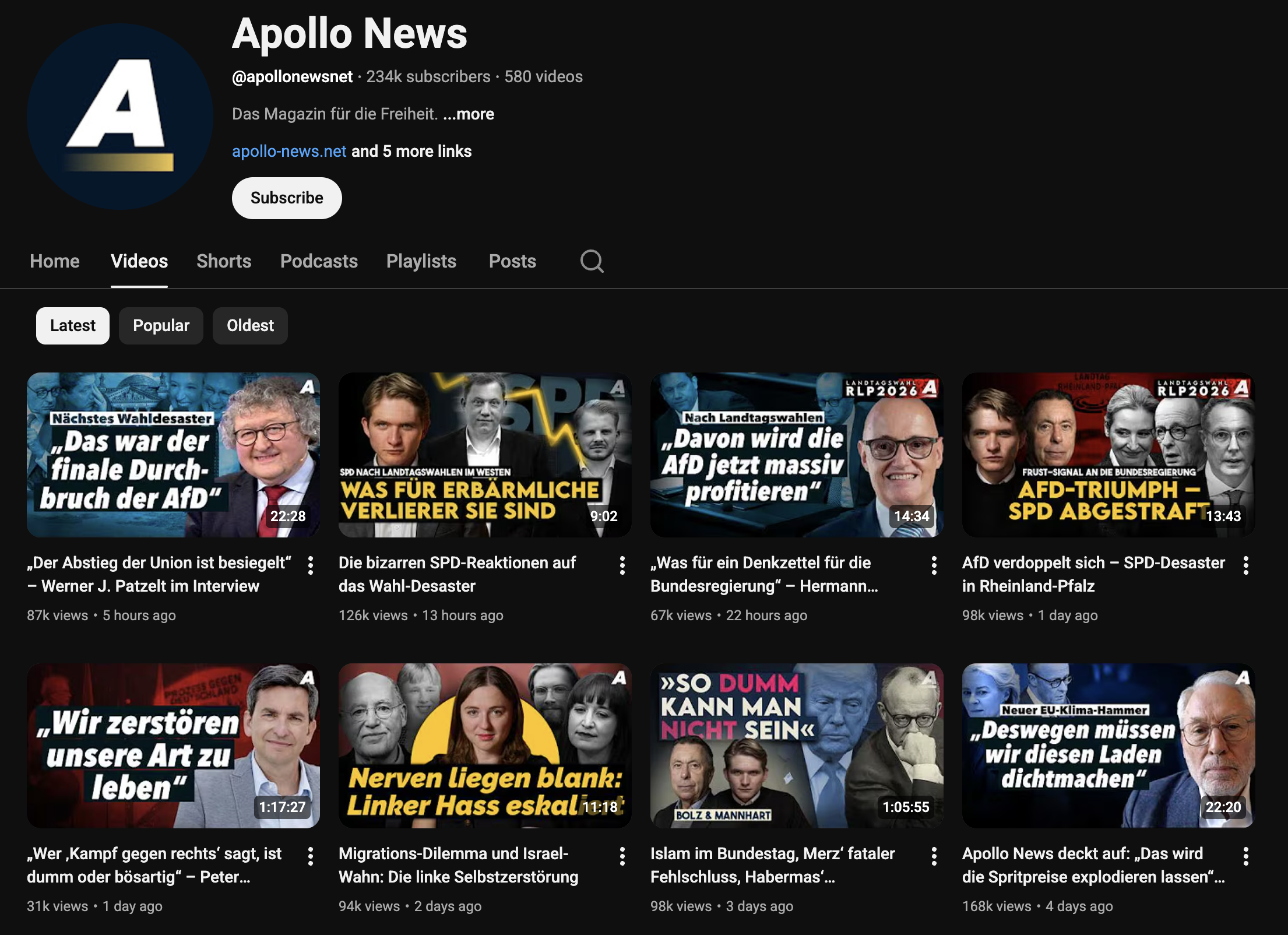Switch to the Podcasts tab
The width and height of the screenshot is (1288, 935).
coord(319,261)
